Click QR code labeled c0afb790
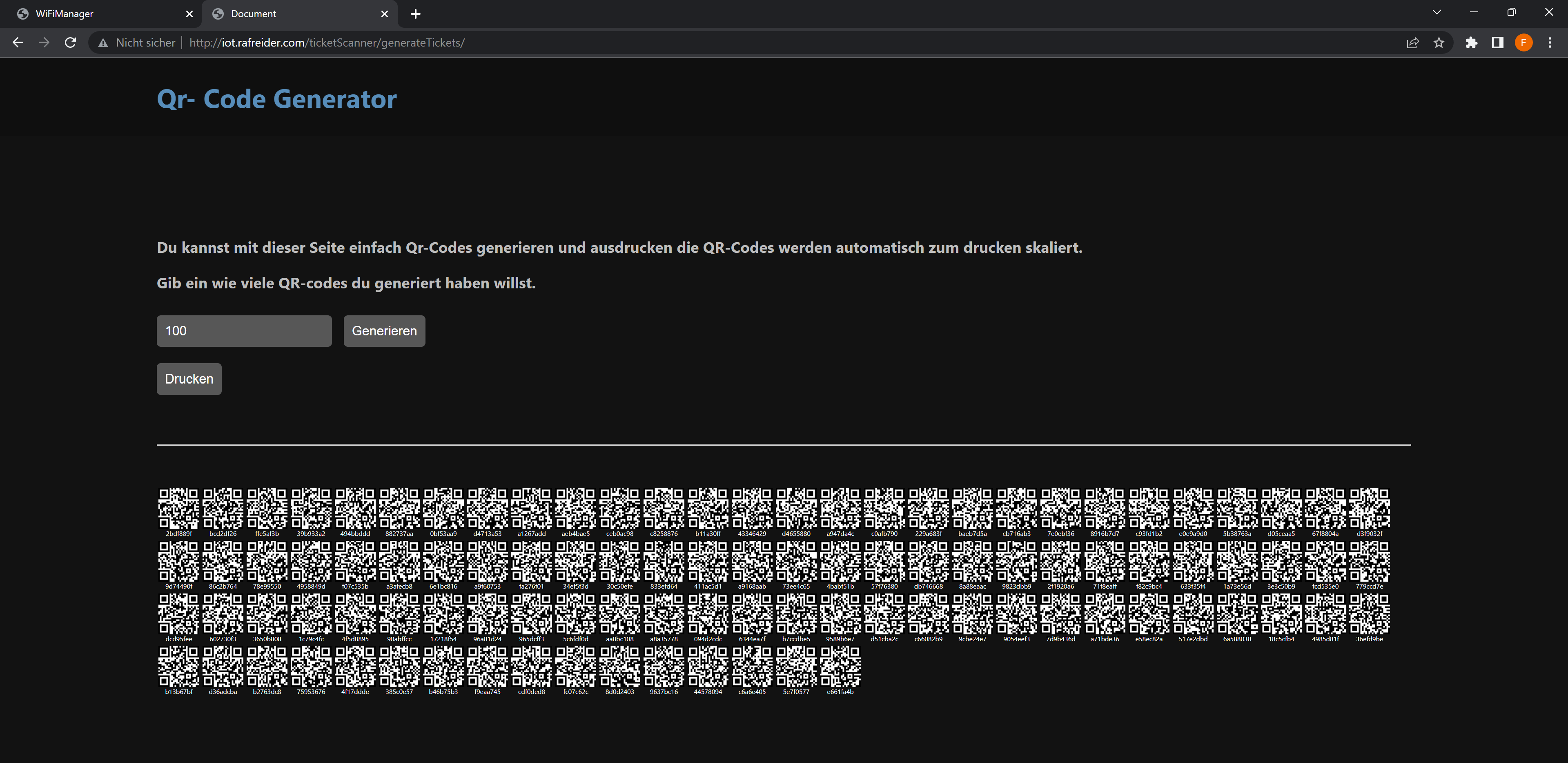Viewport: 1568px width, 763px height. pyautogui.click(x=884, y=508)
